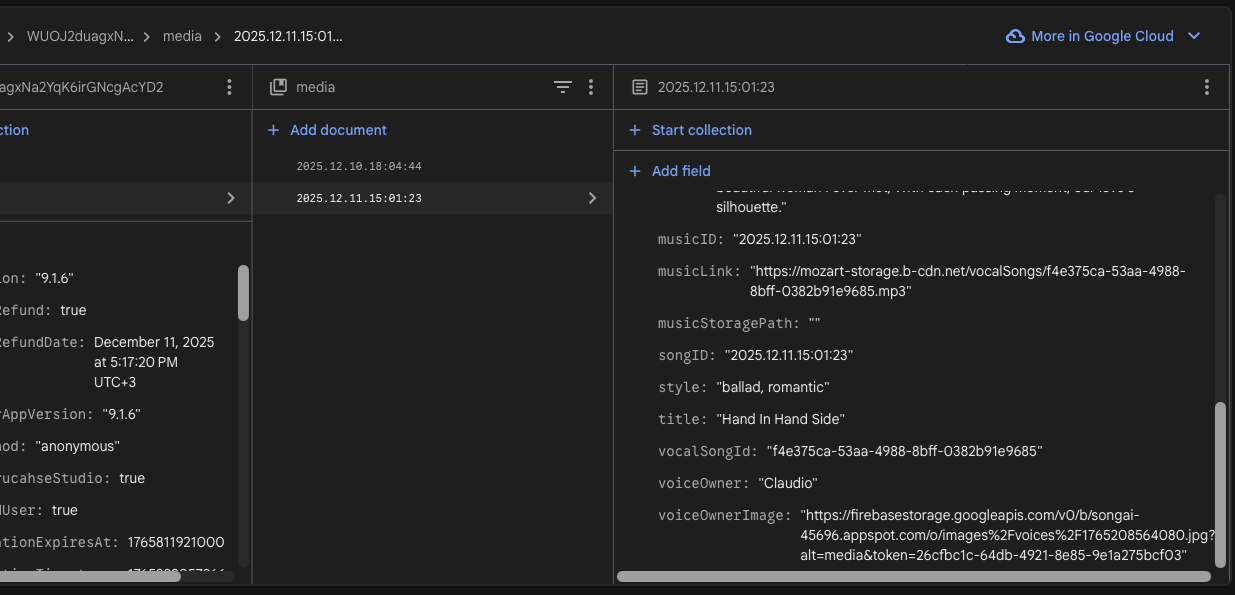
Task: Open the 2025.12.11.15:01:23 document kebab menu
Action: tap(1207, 87)
